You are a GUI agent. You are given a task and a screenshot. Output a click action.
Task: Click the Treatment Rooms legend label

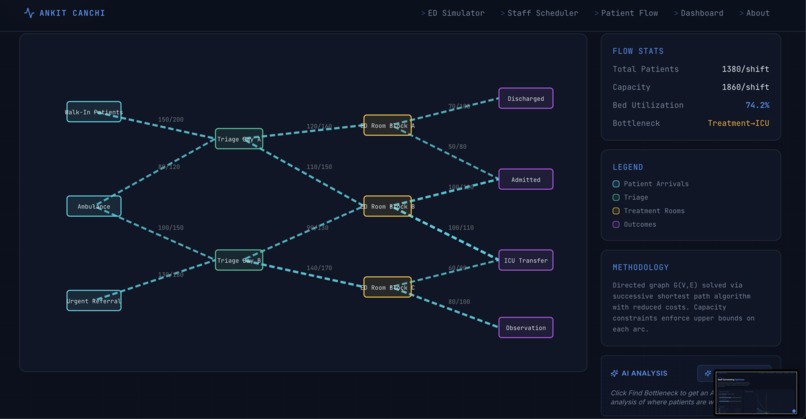[x=654, y=211]
